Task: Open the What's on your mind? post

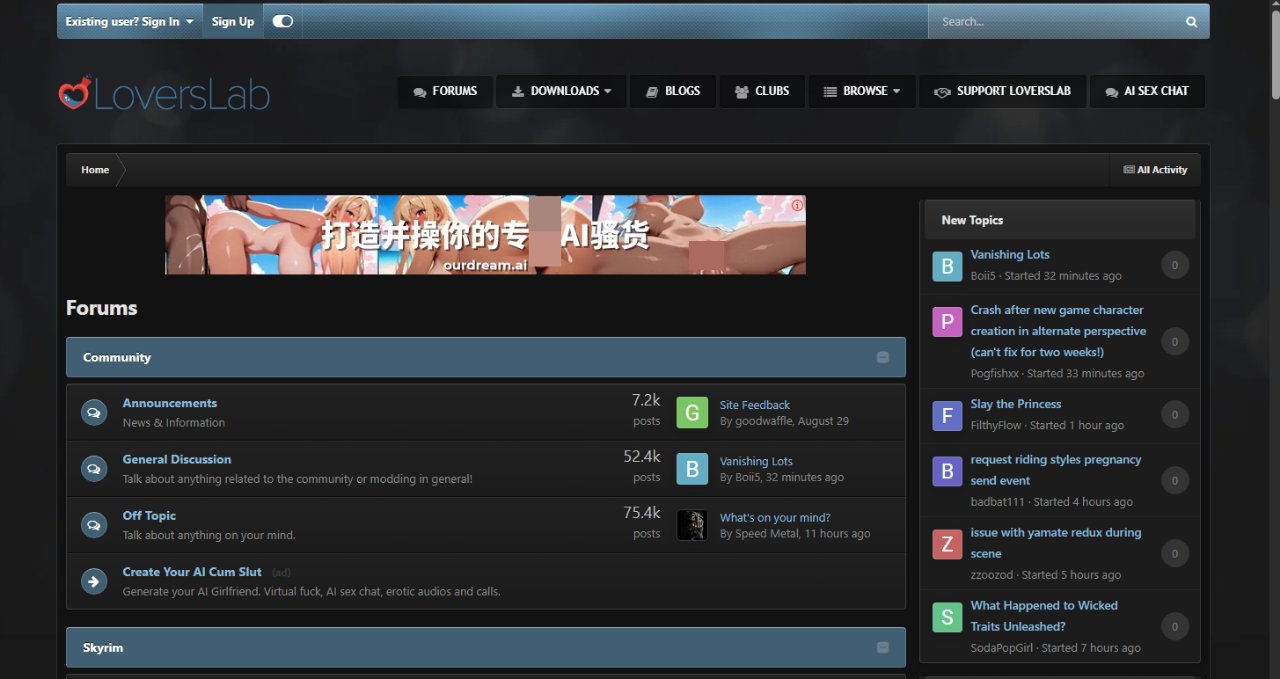Action: point(775,518)
